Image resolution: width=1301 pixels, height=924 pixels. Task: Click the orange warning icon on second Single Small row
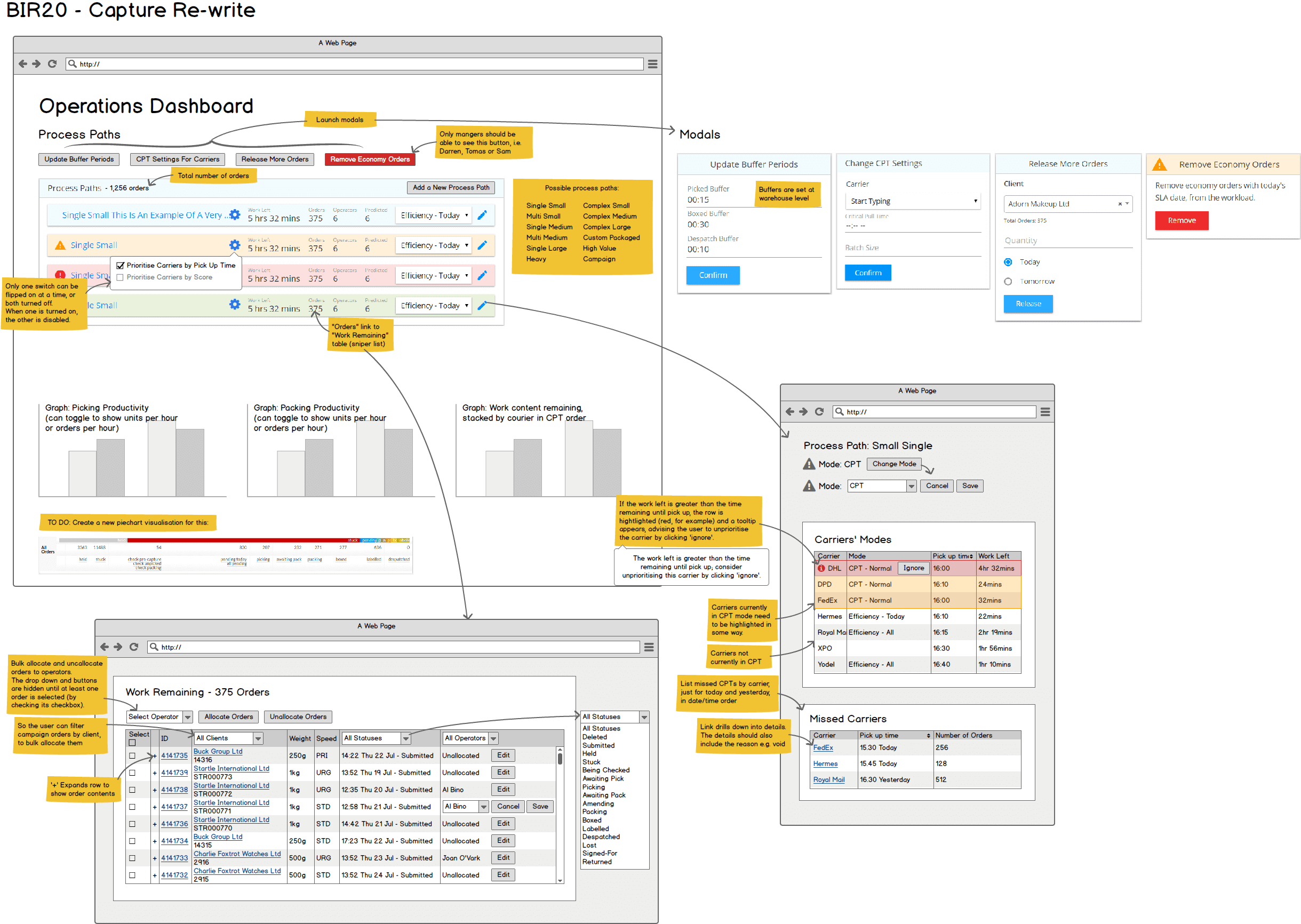pos(60,245)
